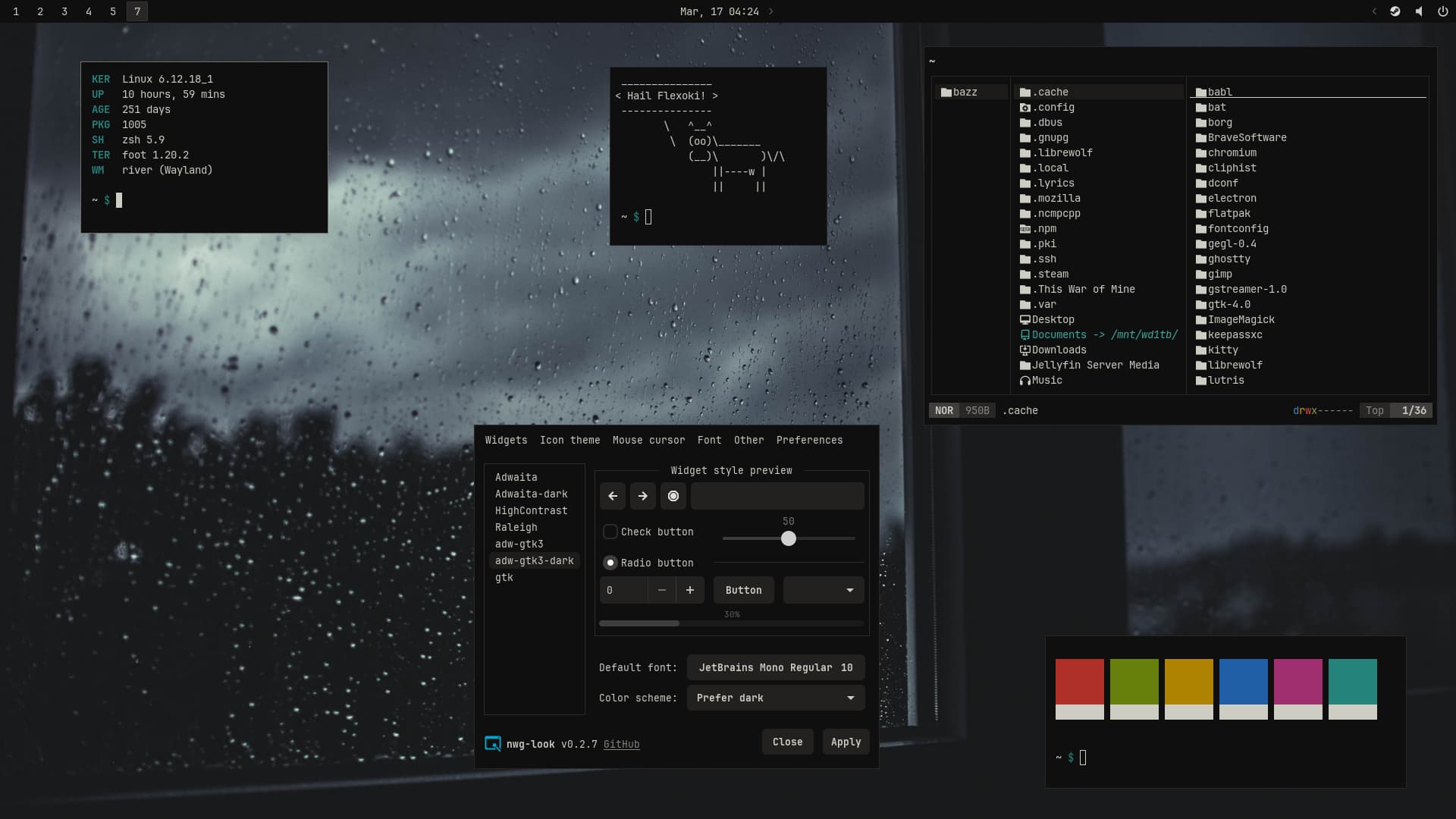Click the Steam tray icon
1456x819 pixels.
1395,11
